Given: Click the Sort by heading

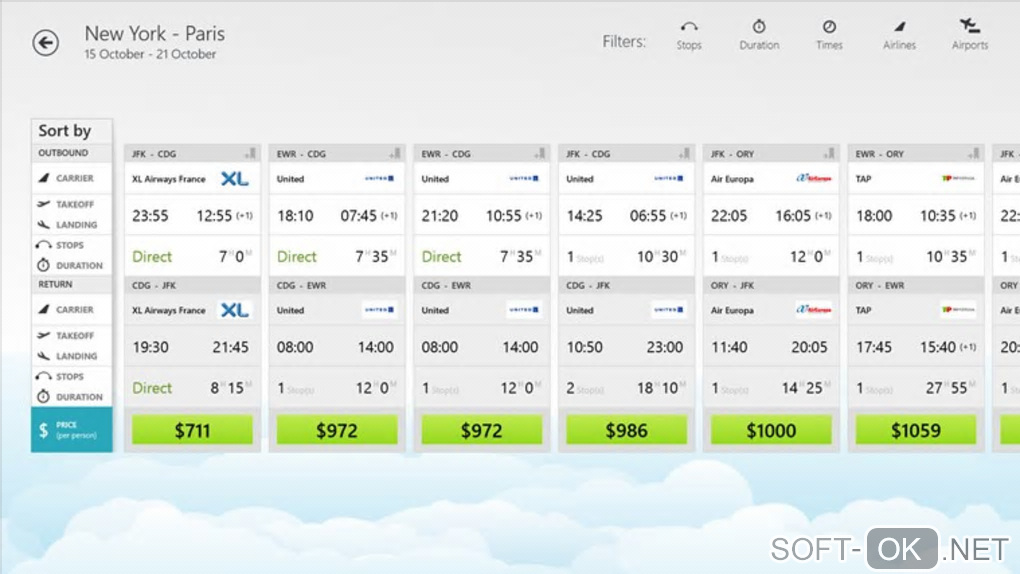Looking at the screenshot, I should [x=65, y=131].
